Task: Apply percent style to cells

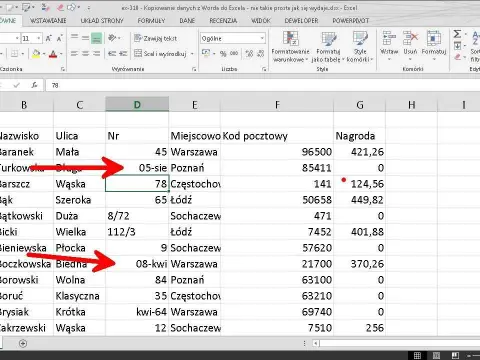Action: click(223, 53)
